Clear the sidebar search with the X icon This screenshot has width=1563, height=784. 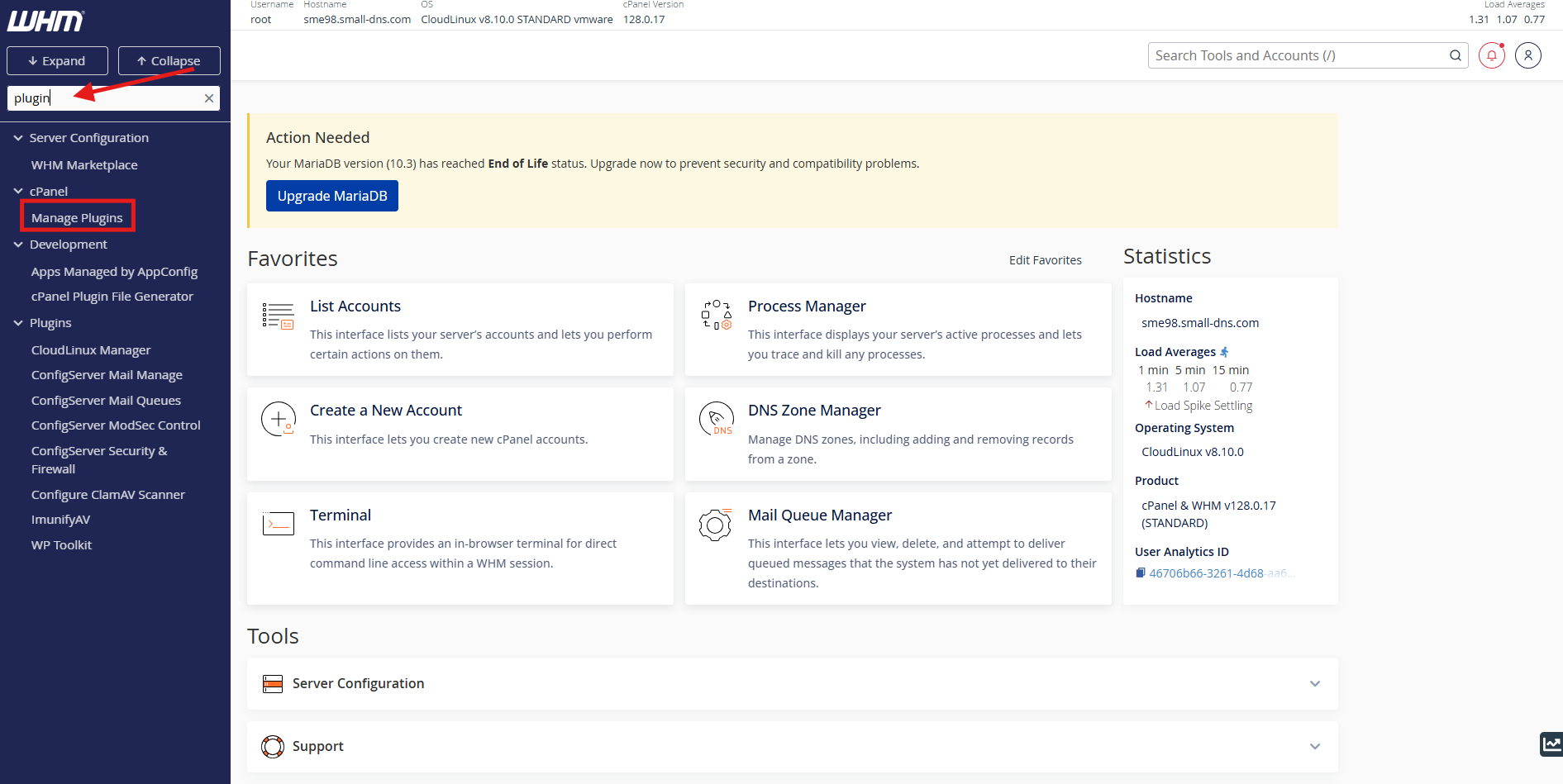pos(209,98)
